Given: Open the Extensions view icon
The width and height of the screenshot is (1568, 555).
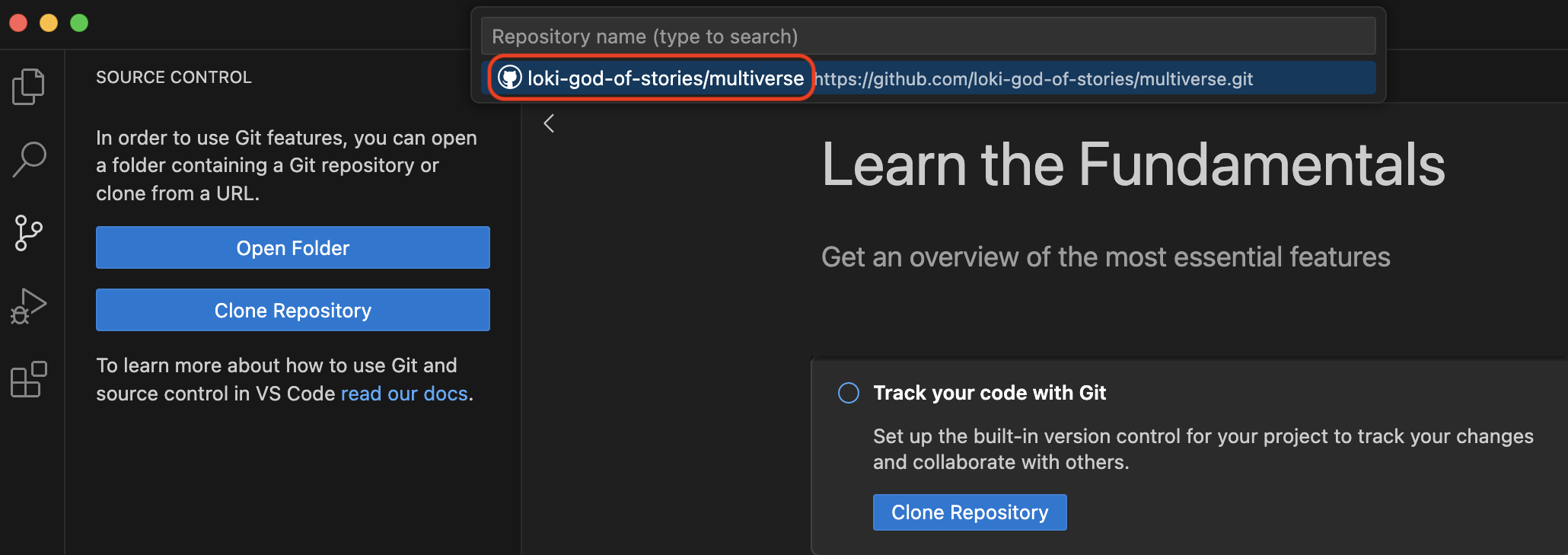Looking at the screenshot, I should coord(29,379).
